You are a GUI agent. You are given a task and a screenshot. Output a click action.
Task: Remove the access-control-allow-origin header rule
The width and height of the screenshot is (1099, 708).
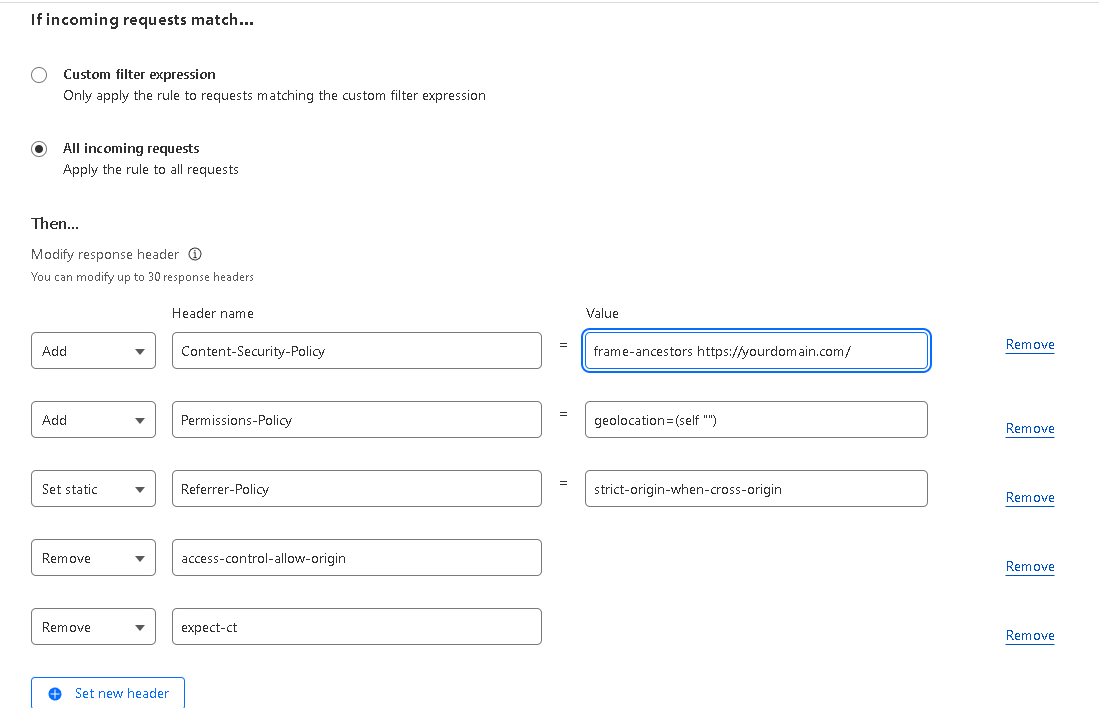pos(1029,566)
